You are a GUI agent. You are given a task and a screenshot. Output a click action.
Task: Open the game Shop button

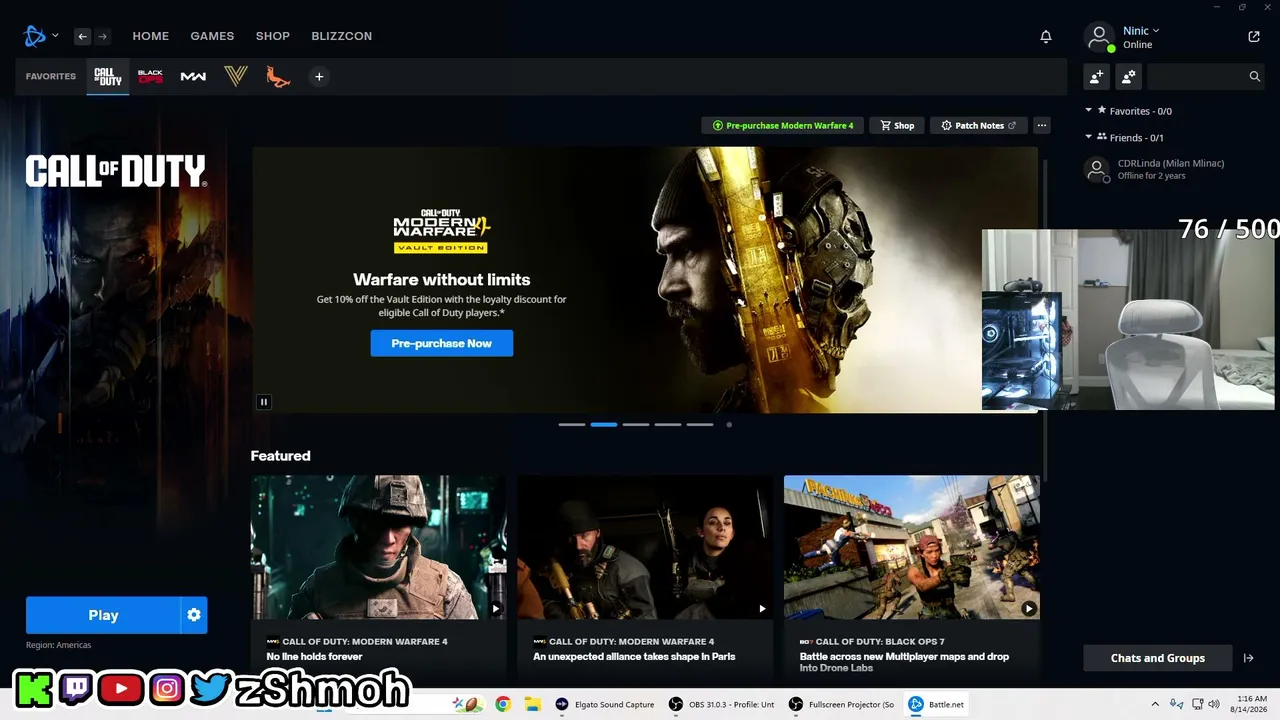897,125
